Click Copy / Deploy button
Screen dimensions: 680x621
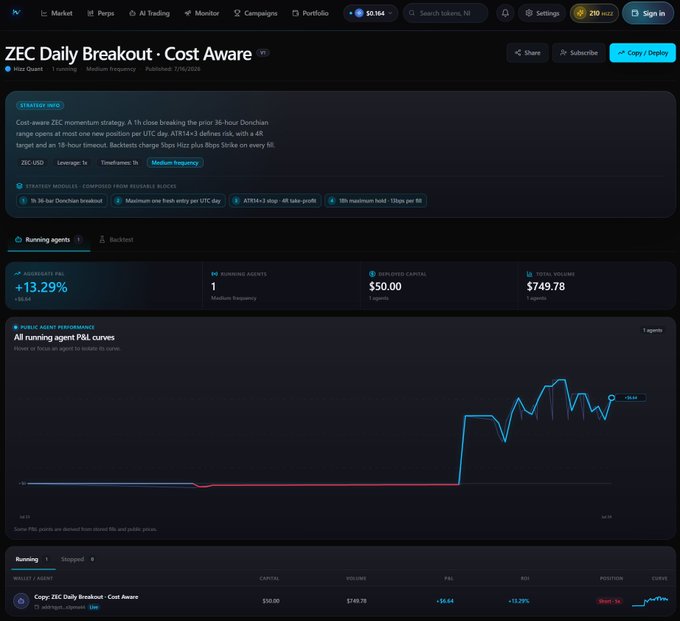[642, 53]
